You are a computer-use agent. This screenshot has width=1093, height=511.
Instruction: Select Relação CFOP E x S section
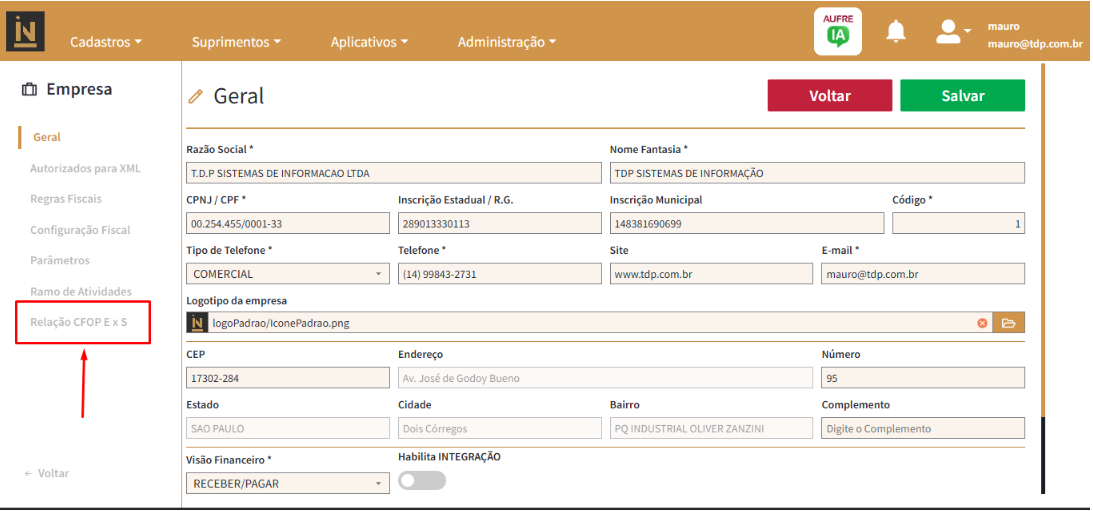coord(79,323)
